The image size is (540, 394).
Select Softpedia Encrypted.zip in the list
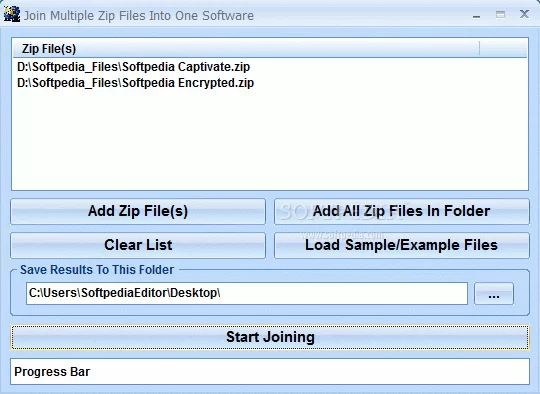(x=136, y=83)
